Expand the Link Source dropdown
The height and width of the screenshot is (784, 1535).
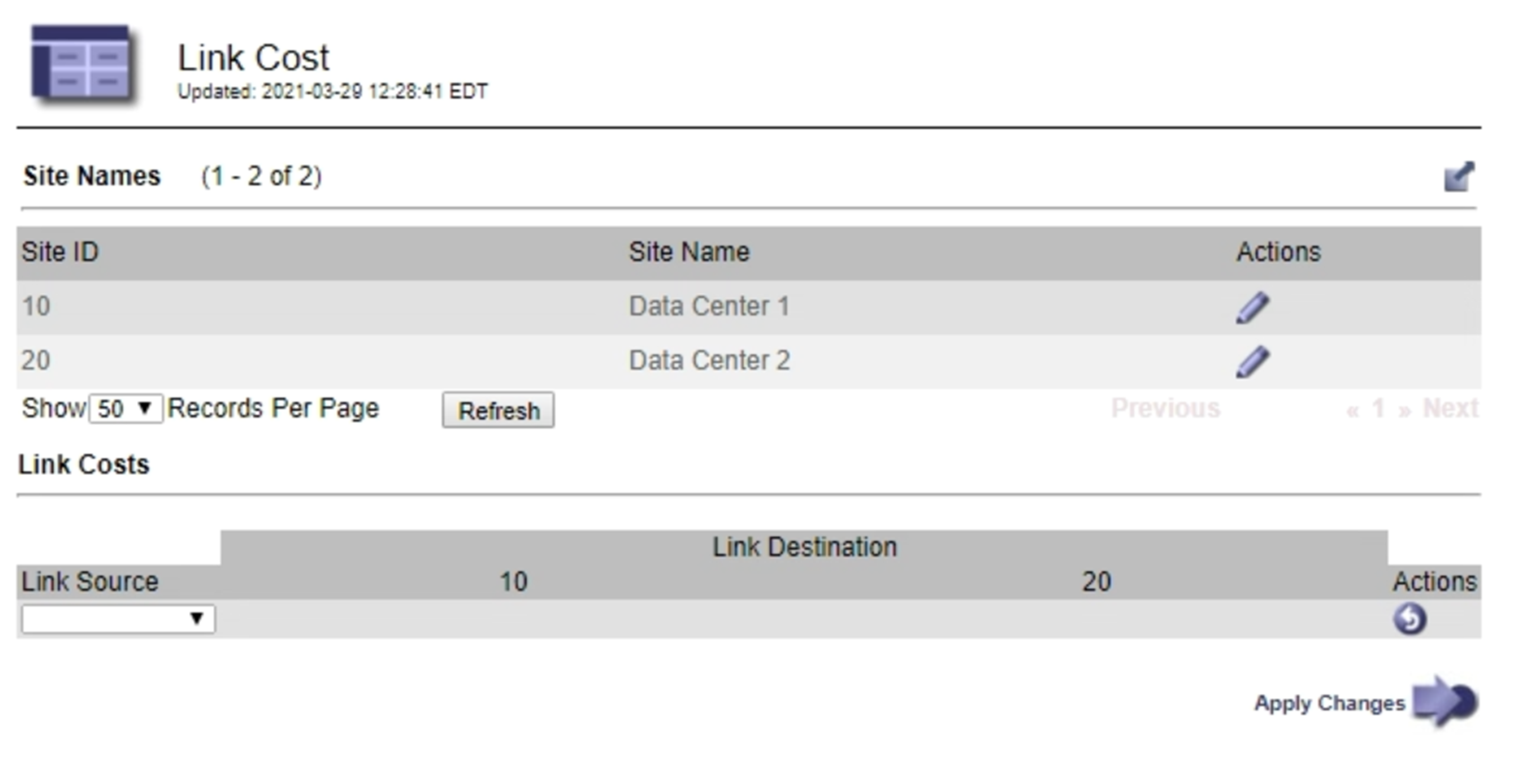[x=118, y=619]
